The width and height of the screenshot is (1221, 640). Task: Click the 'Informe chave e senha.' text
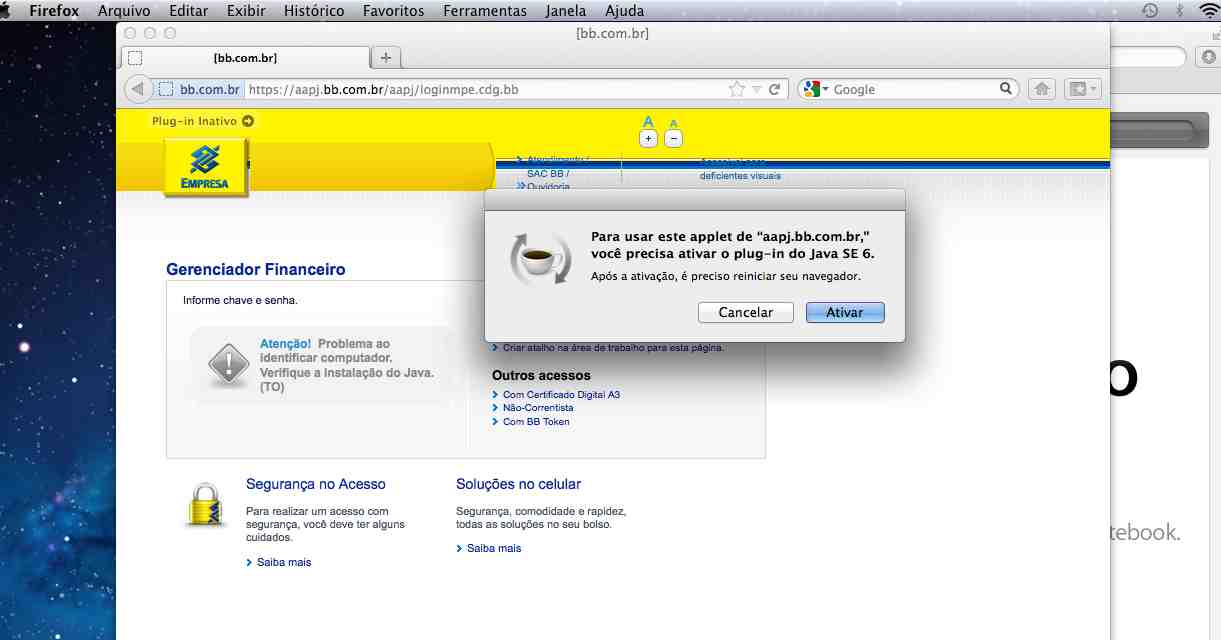click(240, 300)
